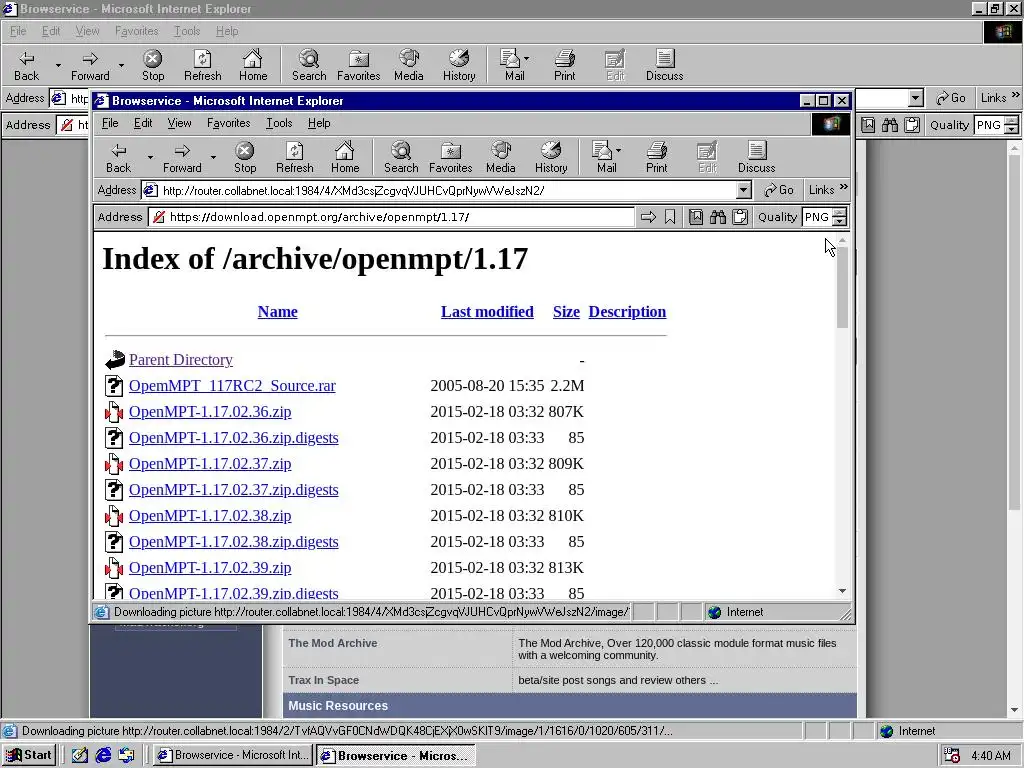The height and width of the screenshot is (768, 1024).
Task: Expand the Forward dropdown in background window
Action: (121, 65)
